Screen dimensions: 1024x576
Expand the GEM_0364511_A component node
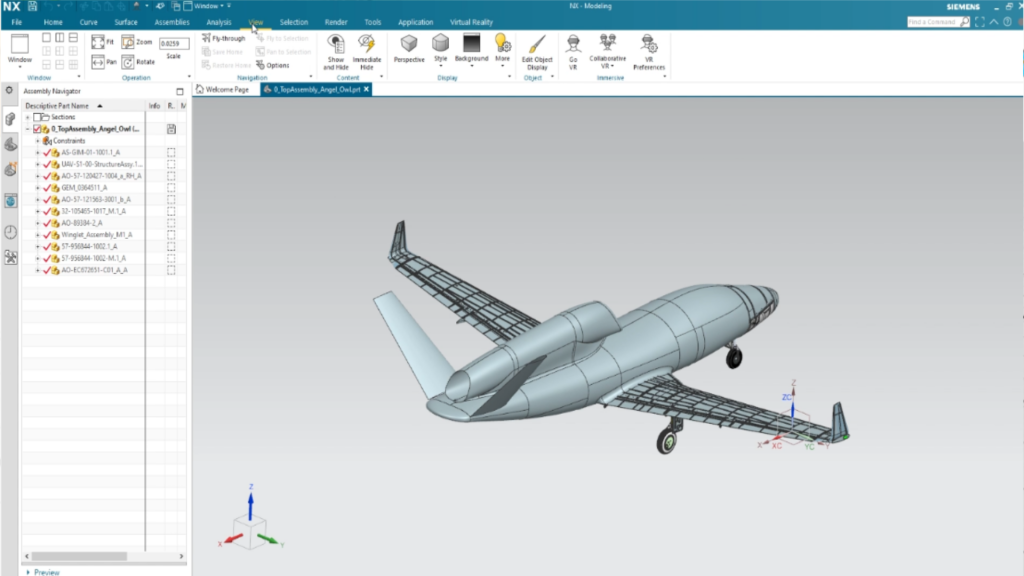[x=37, y=188]
